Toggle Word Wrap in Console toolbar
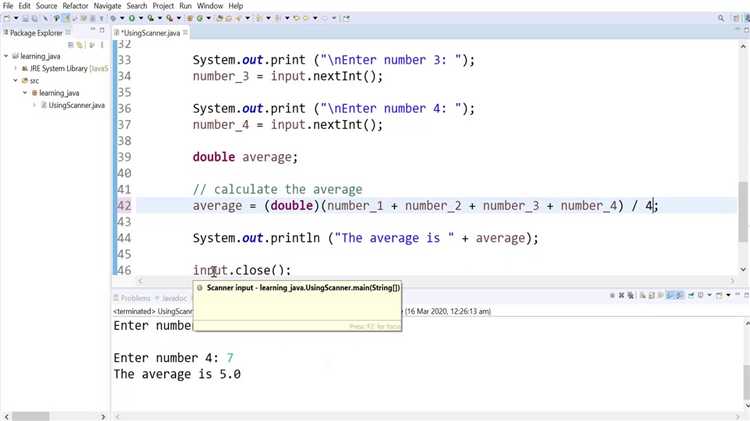The height and width of the screenshot is (421, 750). click(x=660, y=295)
